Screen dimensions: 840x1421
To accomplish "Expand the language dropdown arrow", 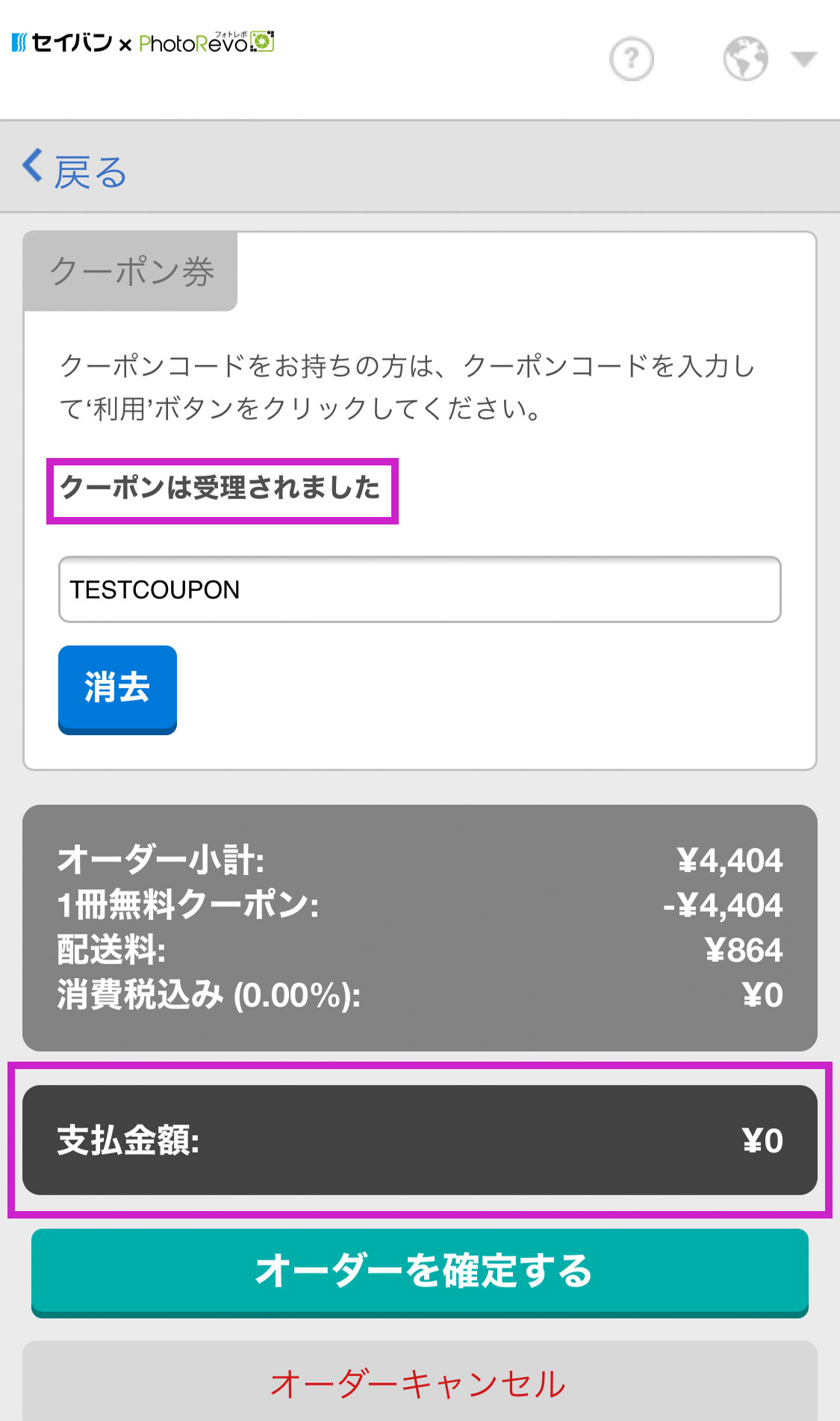I will point(804,59).
